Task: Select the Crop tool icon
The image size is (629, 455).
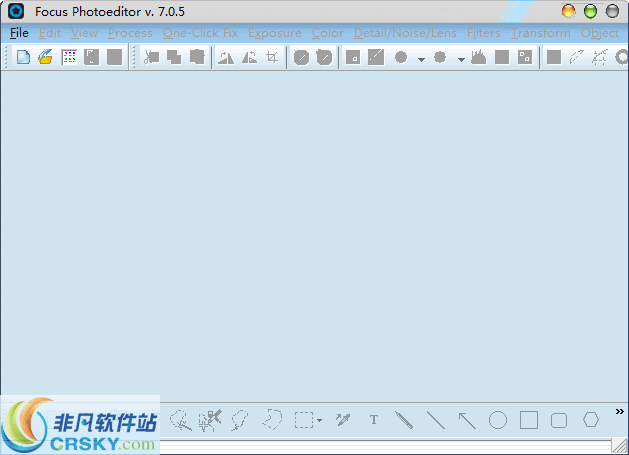Action: coord(271,57)
